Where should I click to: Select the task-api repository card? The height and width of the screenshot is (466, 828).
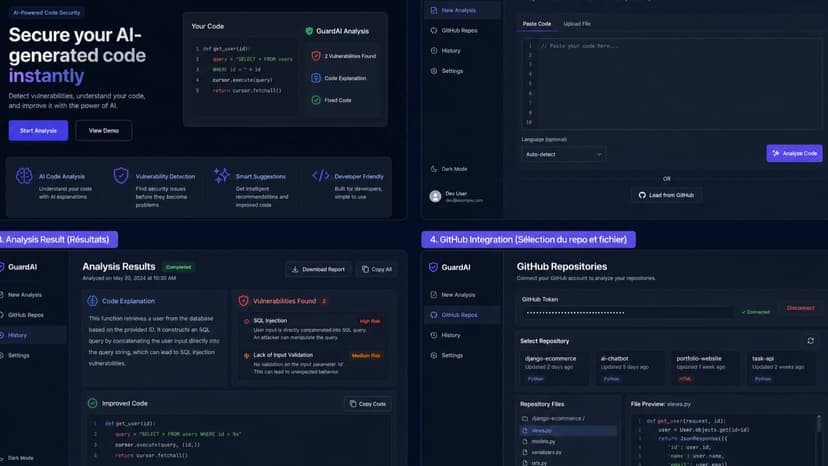click(x=782, y=368)
